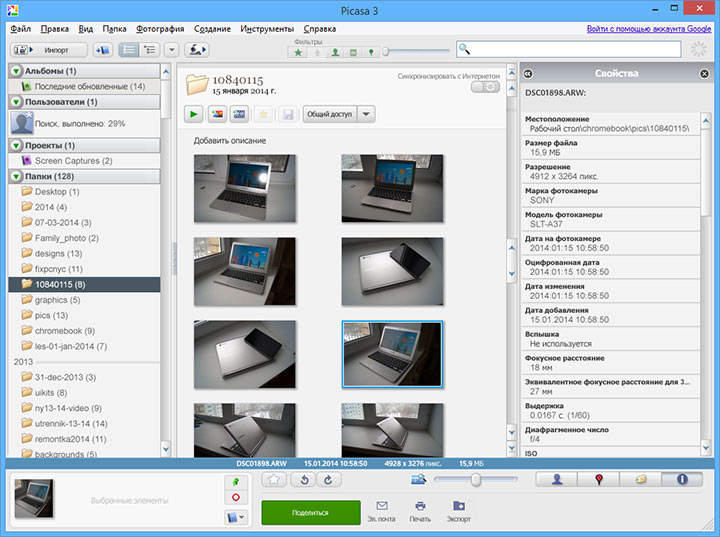Click the green Поделиться button
720x537 pixels.
pyautogui.click(x=311, y=513)
